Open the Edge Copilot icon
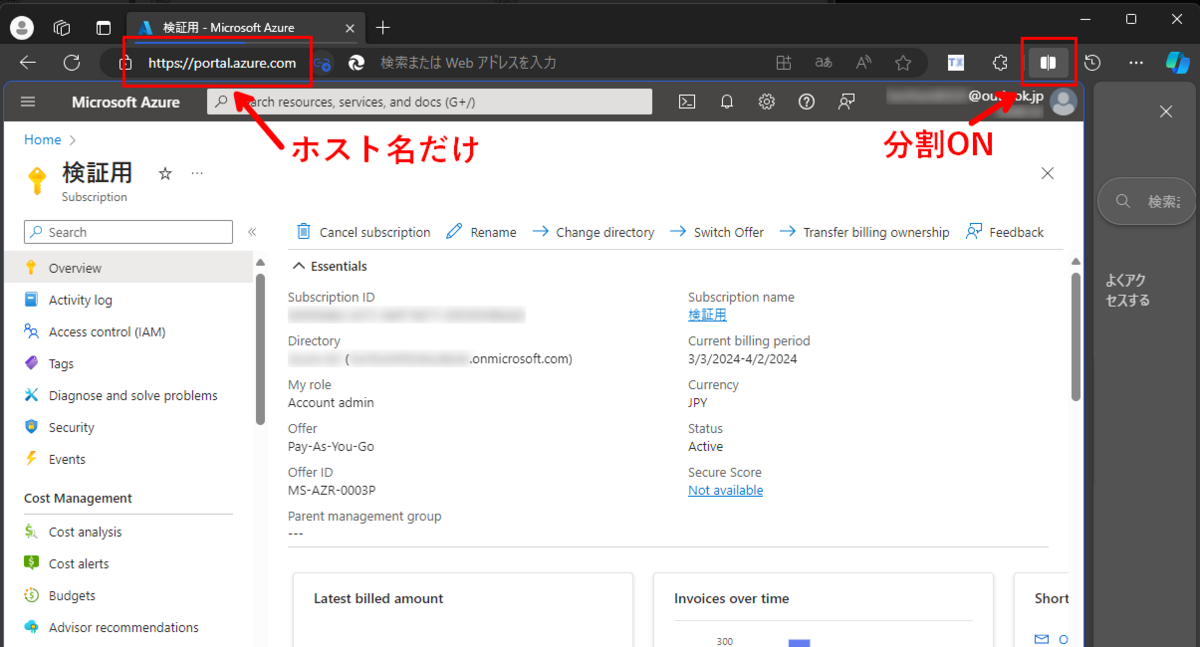This screenshot has width=1200, height=647. pos(1177,62)
